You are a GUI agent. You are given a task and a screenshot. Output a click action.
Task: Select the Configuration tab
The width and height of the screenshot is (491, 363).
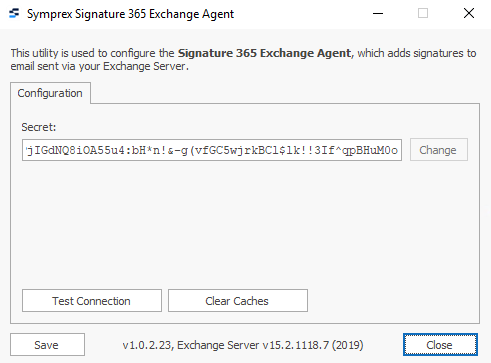click(x=50, y=93)
